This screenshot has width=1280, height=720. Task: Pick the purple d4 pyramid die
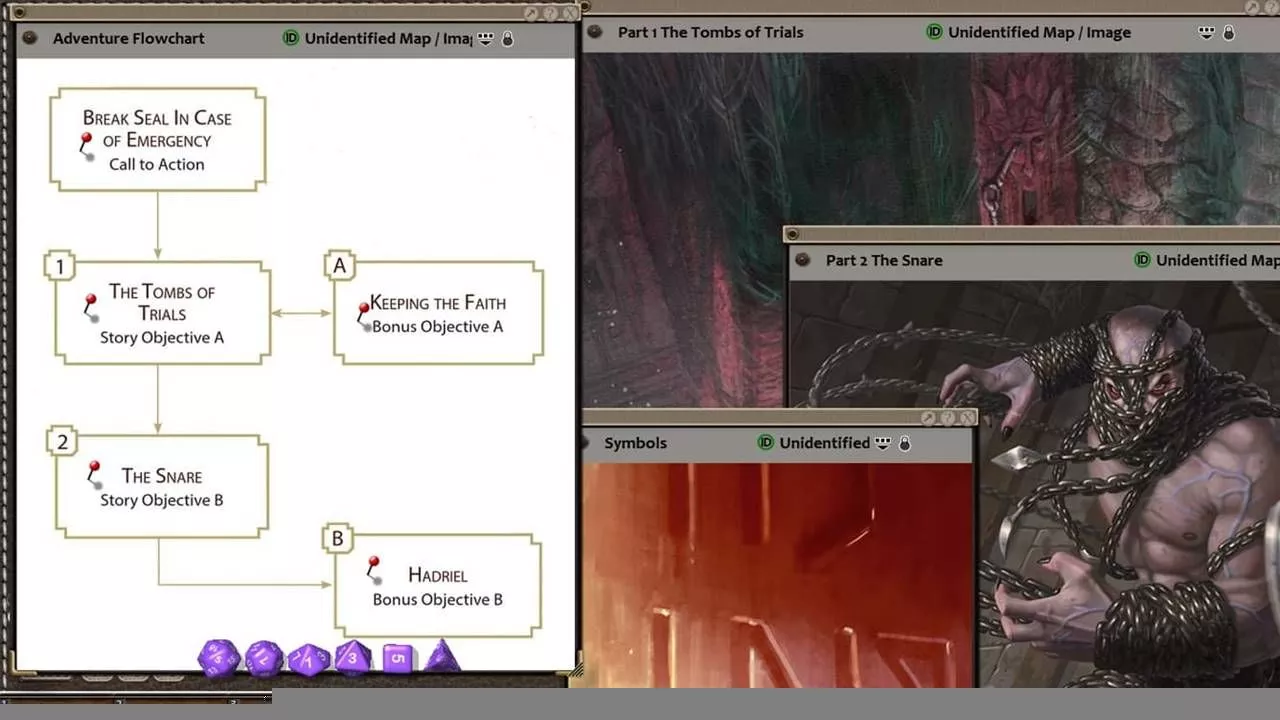pyautogui.click(x=443, y=657)
